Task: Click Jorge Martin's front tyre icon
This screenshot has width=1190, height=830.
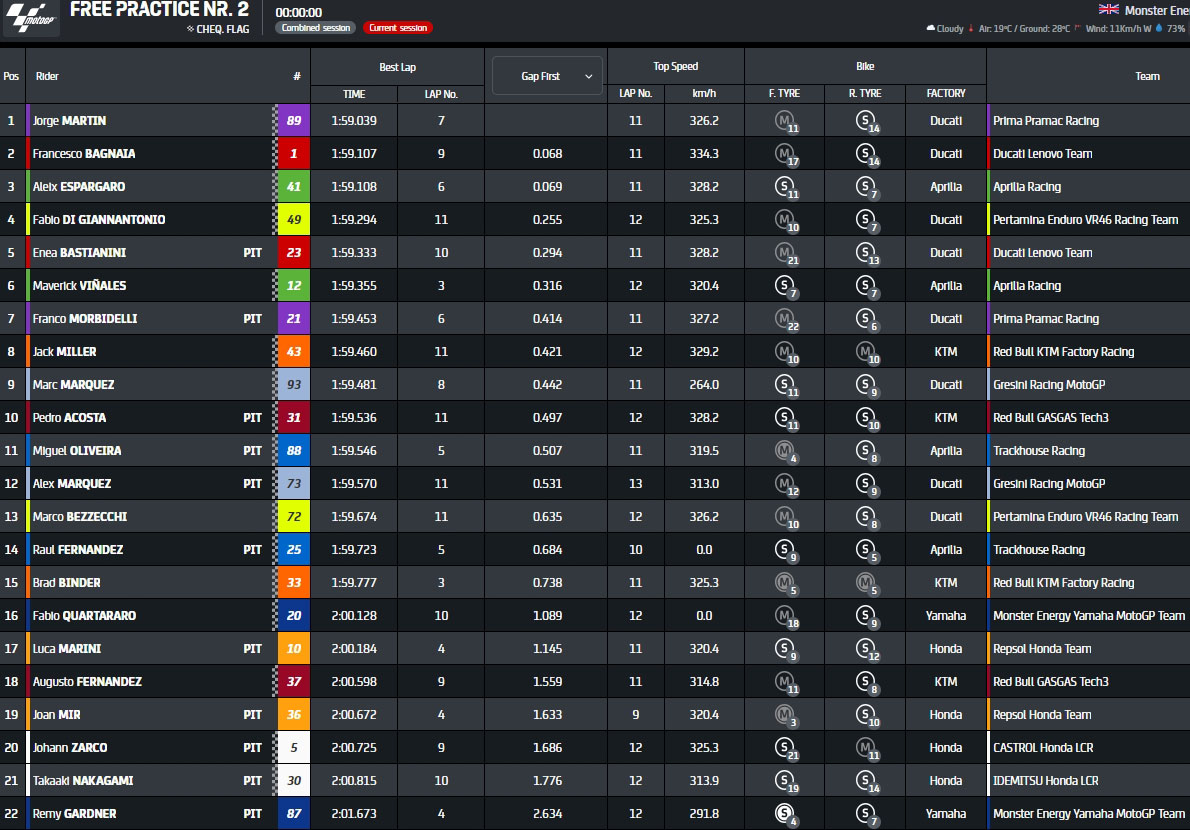Action: pyautogui.click(x=786, y=121)
